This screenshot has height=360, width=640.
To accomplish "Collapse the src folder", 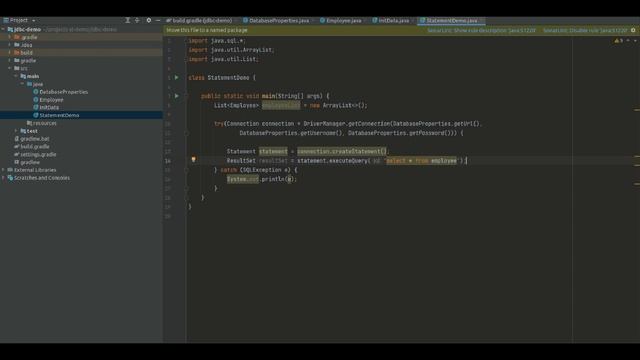I will (10, 68).
